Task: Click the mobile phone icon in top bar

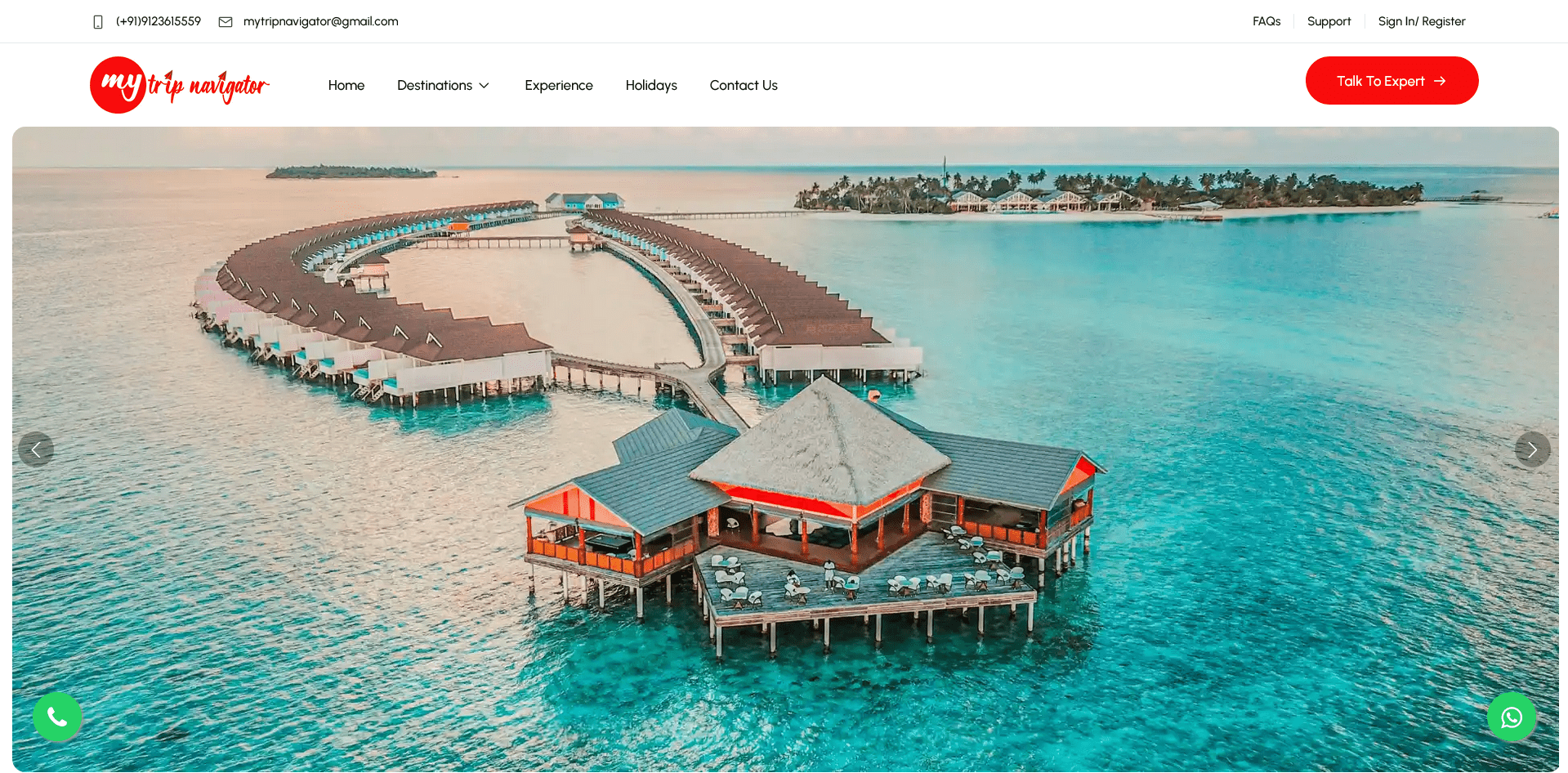Action: coord(98,22)
